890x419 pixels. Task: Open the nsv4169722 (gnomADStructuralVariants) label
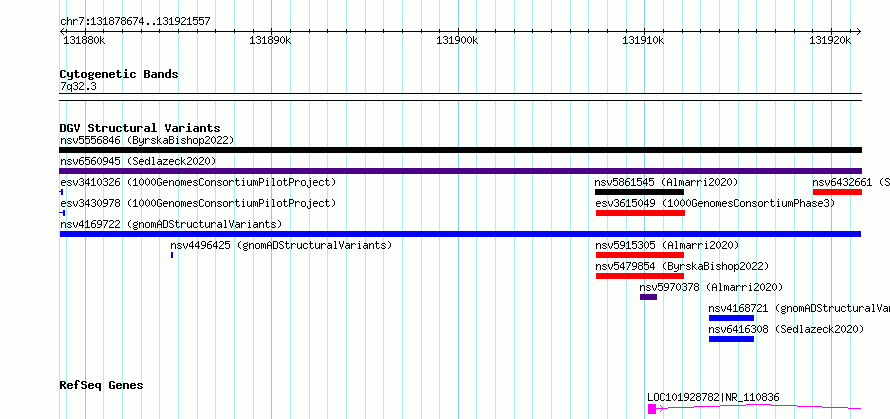[x=171, y=224]
